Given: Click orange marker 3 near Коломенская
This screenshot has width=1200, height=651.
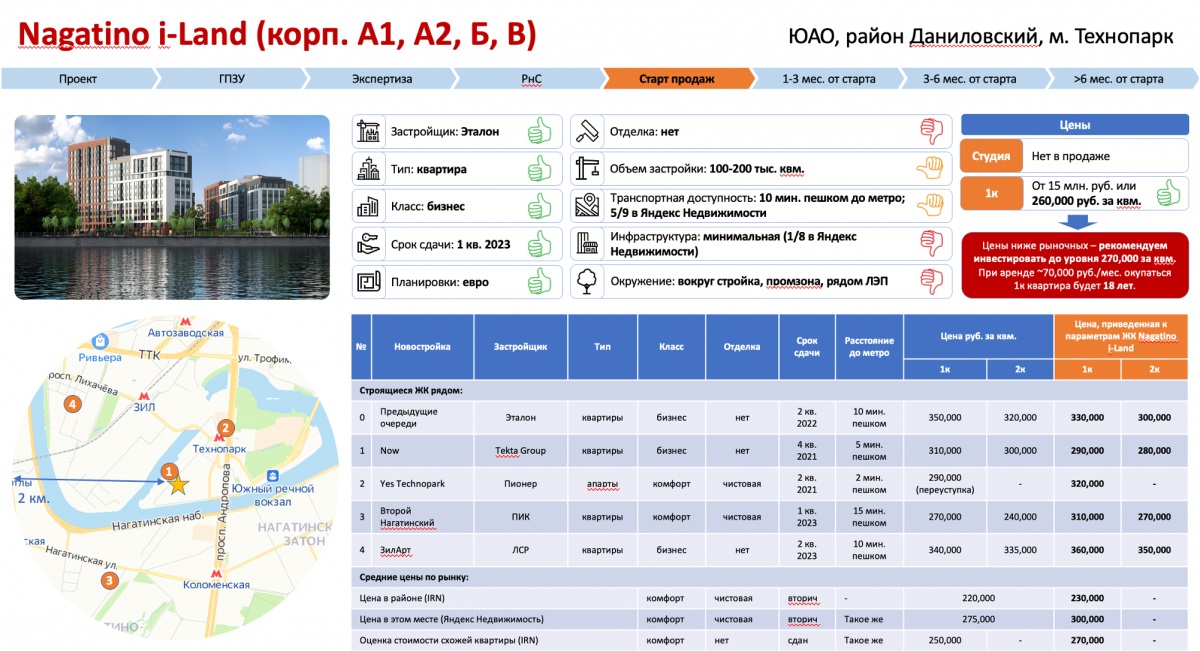Looking at the screenshot, I should 109,580.
